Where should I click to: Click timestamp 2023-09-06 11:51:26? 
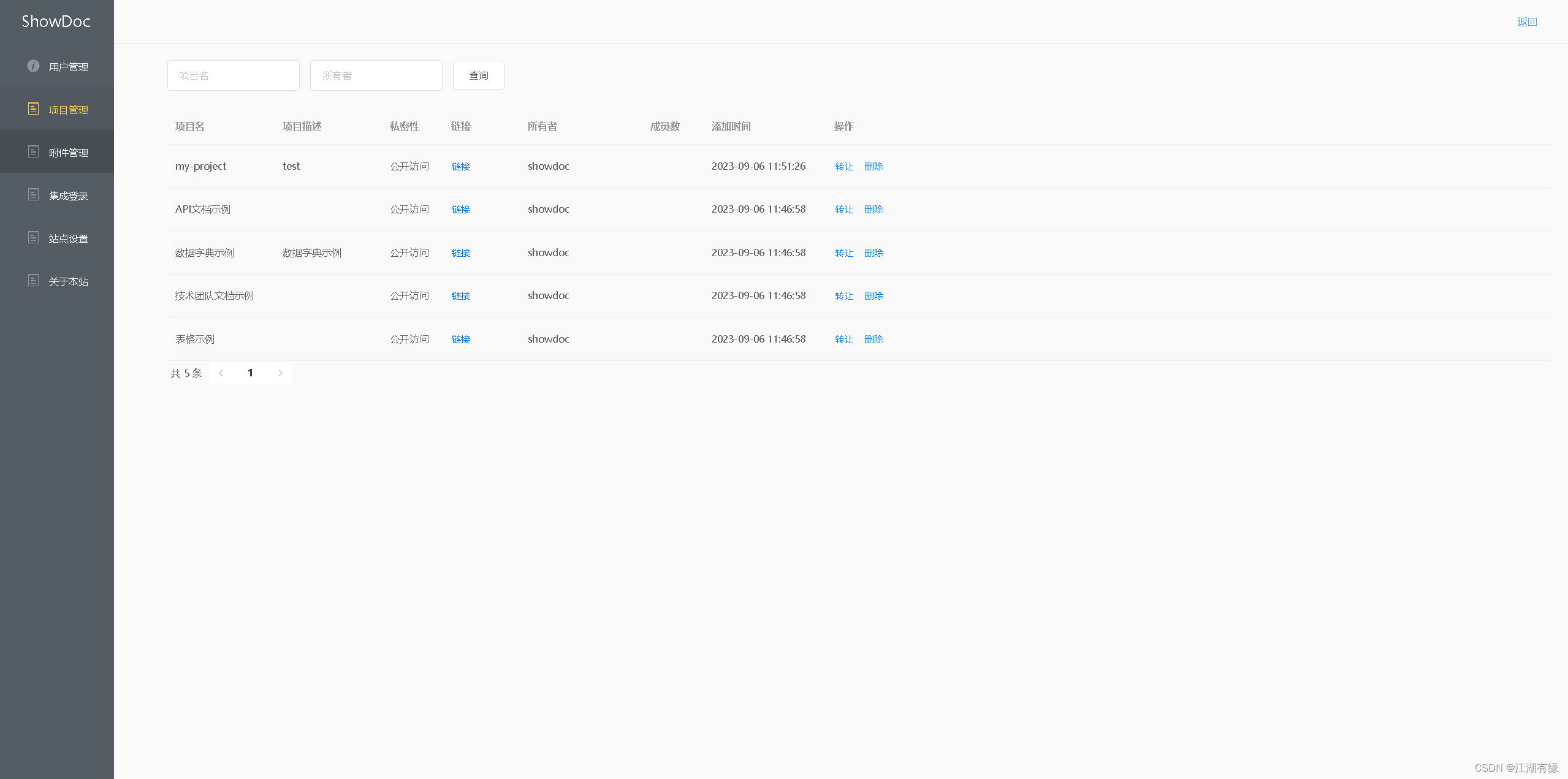coord(759,166)
